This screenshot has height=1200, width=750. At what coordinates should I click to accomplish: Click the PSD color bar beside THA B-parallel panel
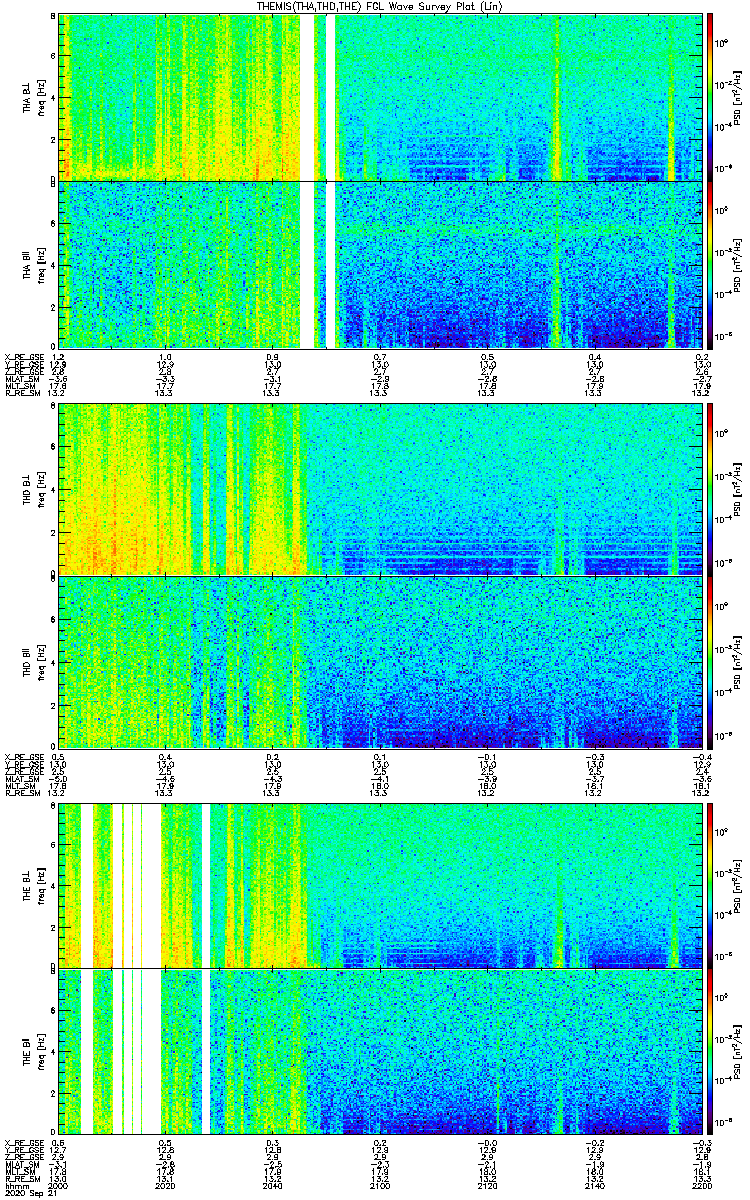[710, 264]
